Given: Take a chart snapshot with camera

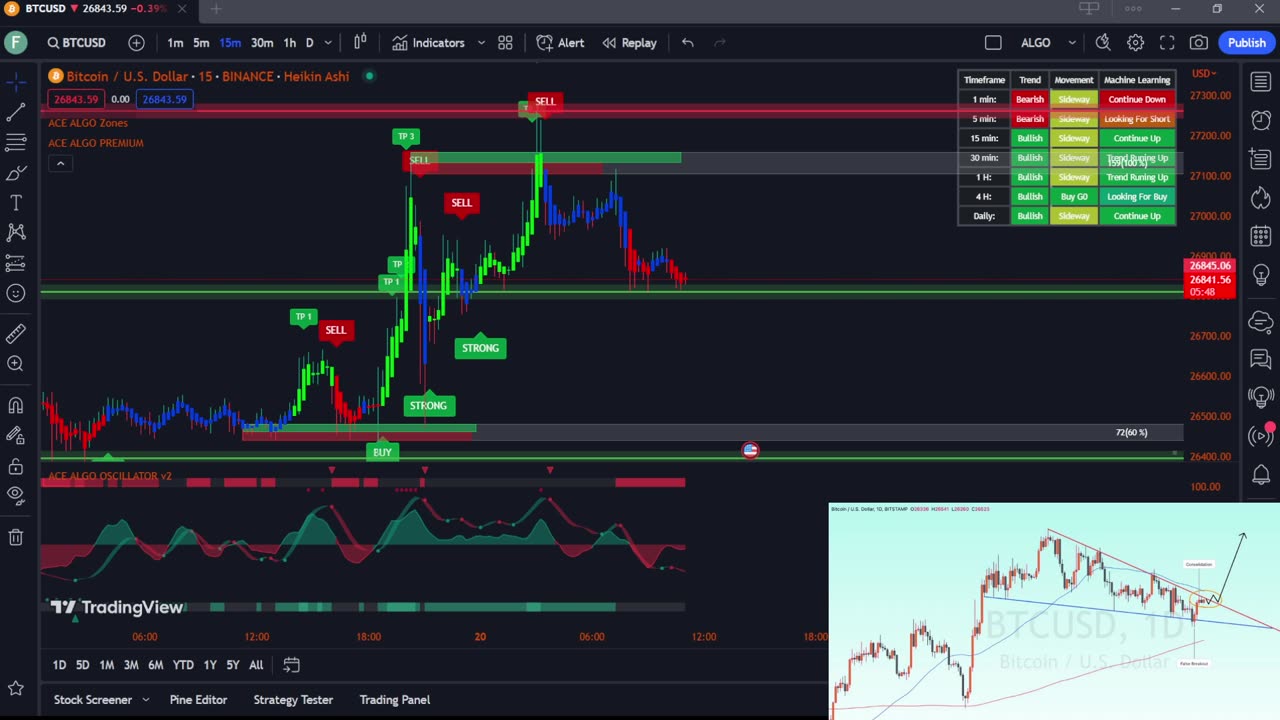Looking at the screenshot, I should coord(1199,43).
